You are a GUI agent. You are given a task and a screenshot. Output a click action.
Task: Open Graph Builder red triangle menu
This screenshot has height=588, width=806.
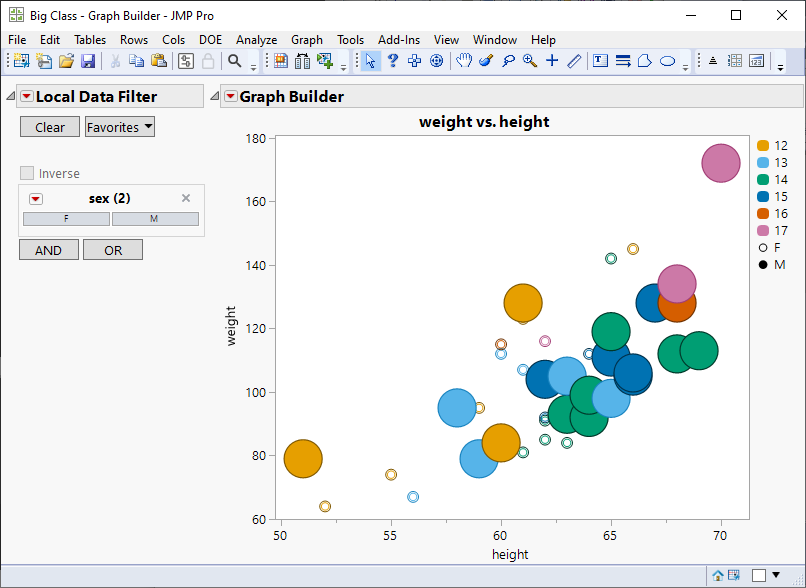pyautogui.click(x=231, y=96)
